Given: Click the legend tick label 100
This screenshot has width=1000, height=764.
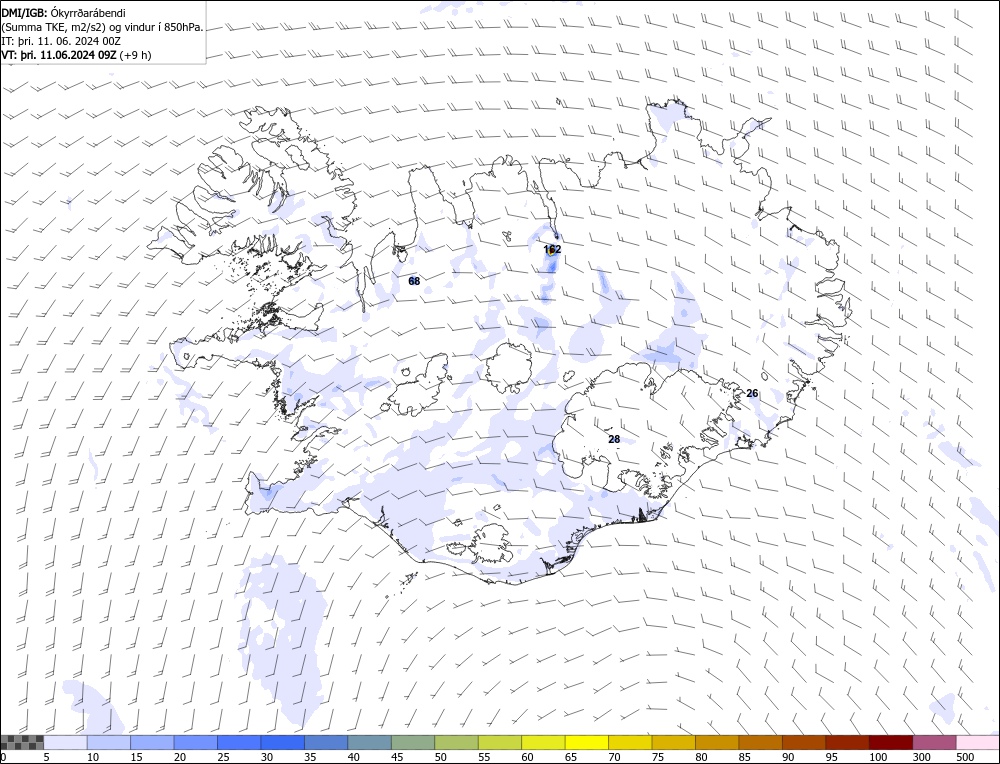Looking at the screenshot, I should tap(878, 757).
